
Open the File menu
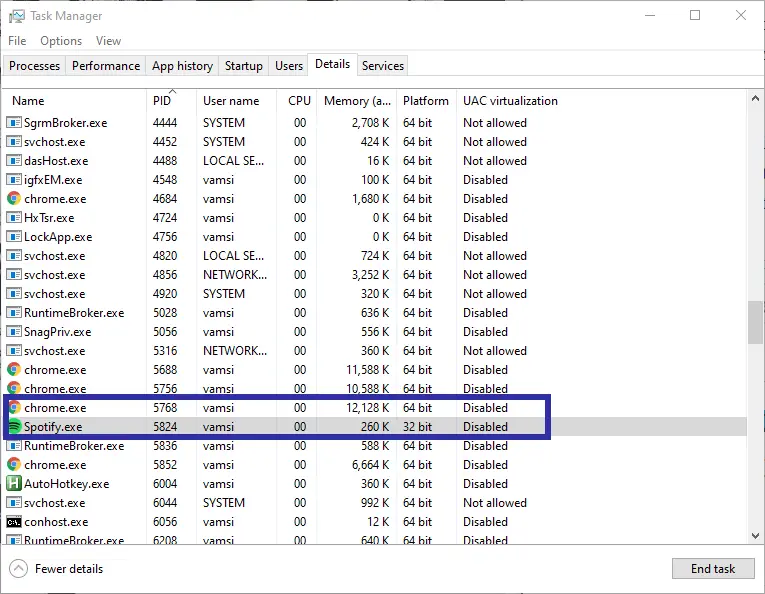point(17,41)
